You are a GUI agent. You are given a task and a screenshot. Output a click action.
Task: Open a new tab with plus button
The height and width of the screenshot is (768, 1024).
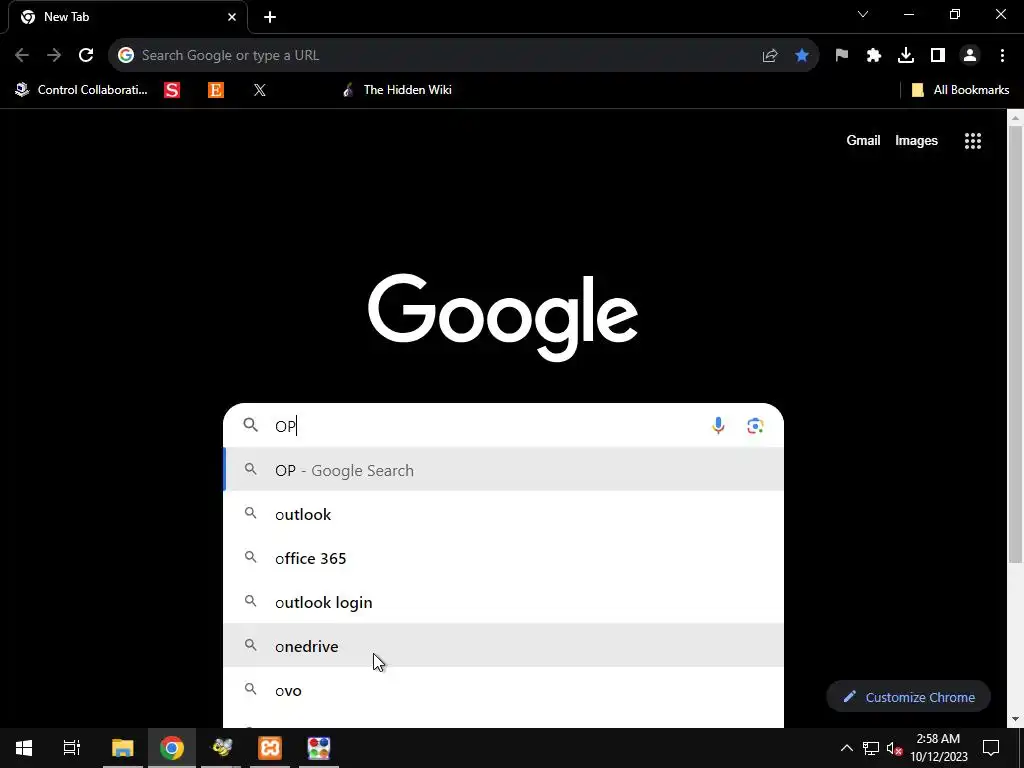click(x=270, y=17)
